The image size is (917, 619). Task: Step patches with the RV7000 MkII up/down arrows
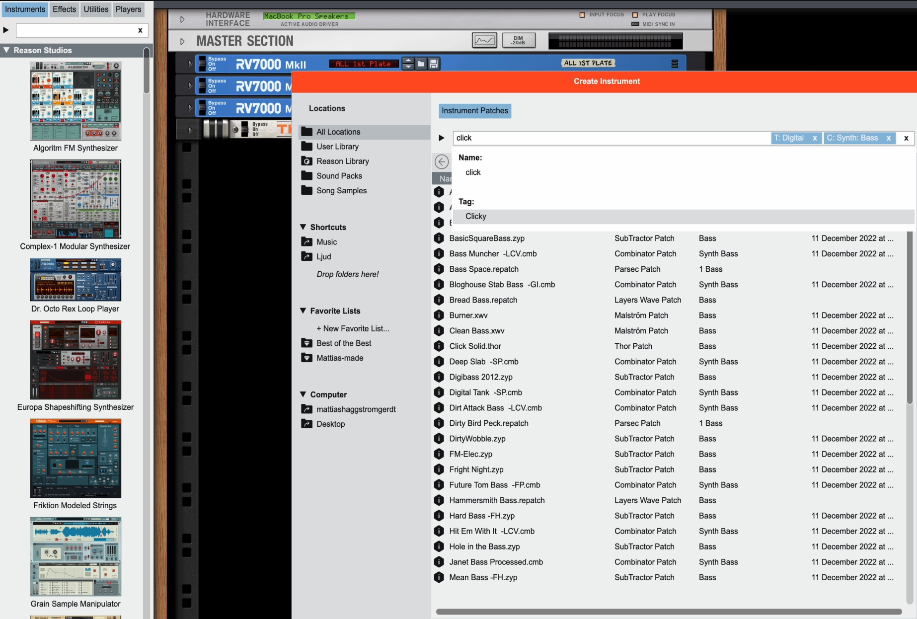[408, 64]
